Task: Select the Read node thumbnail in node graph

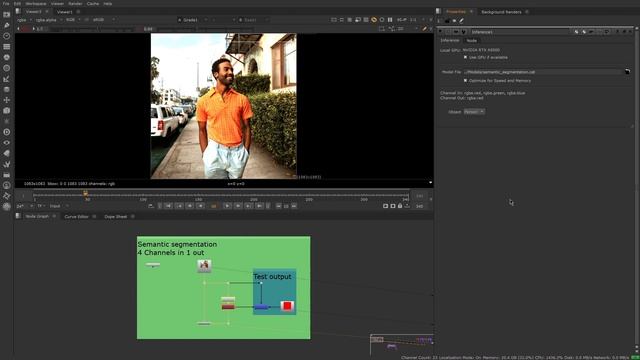Action: click(204, 266)
